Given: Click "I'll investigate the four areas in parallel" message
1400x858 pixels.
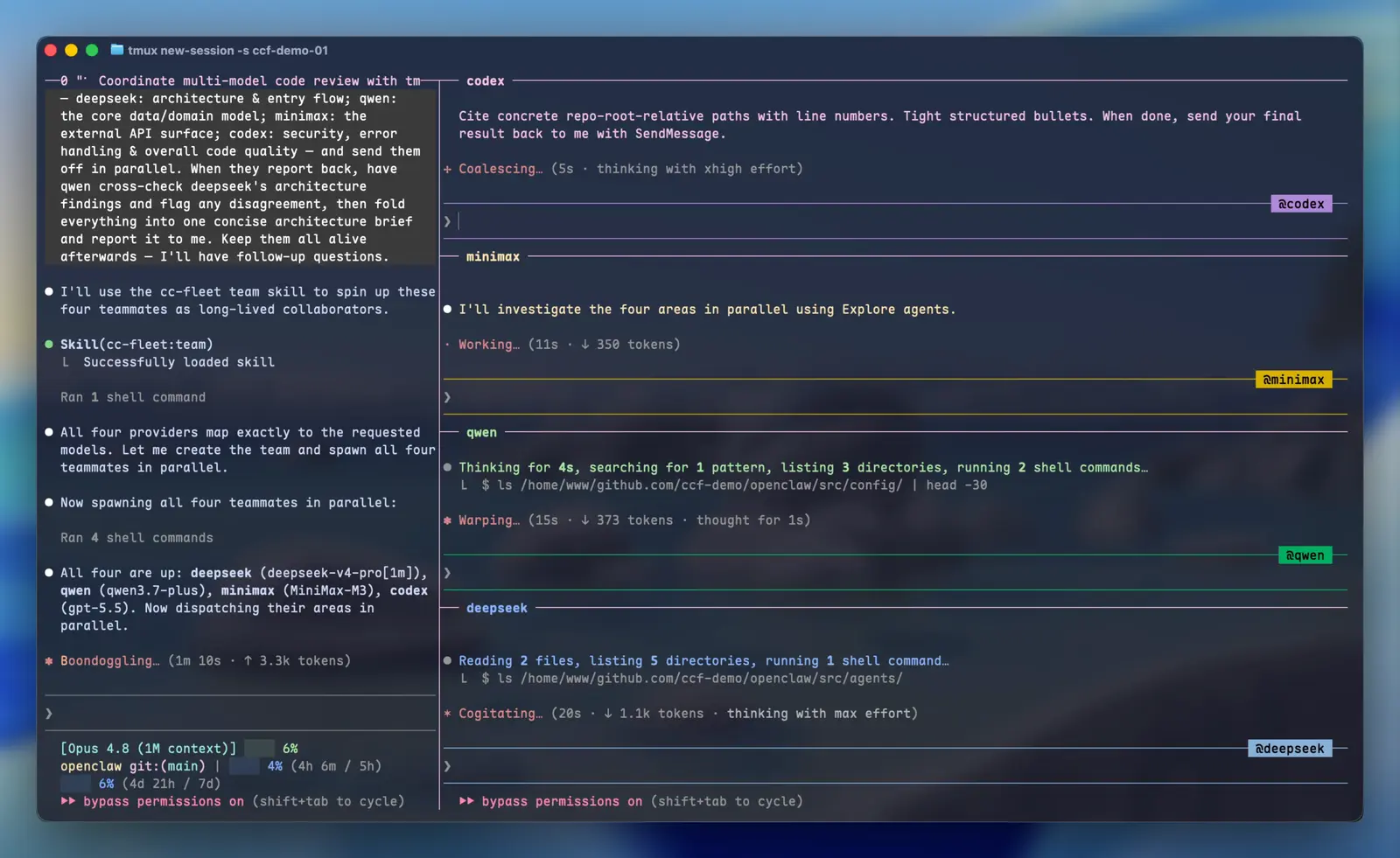Looking at the screenshot, I should tap(707, 310).
